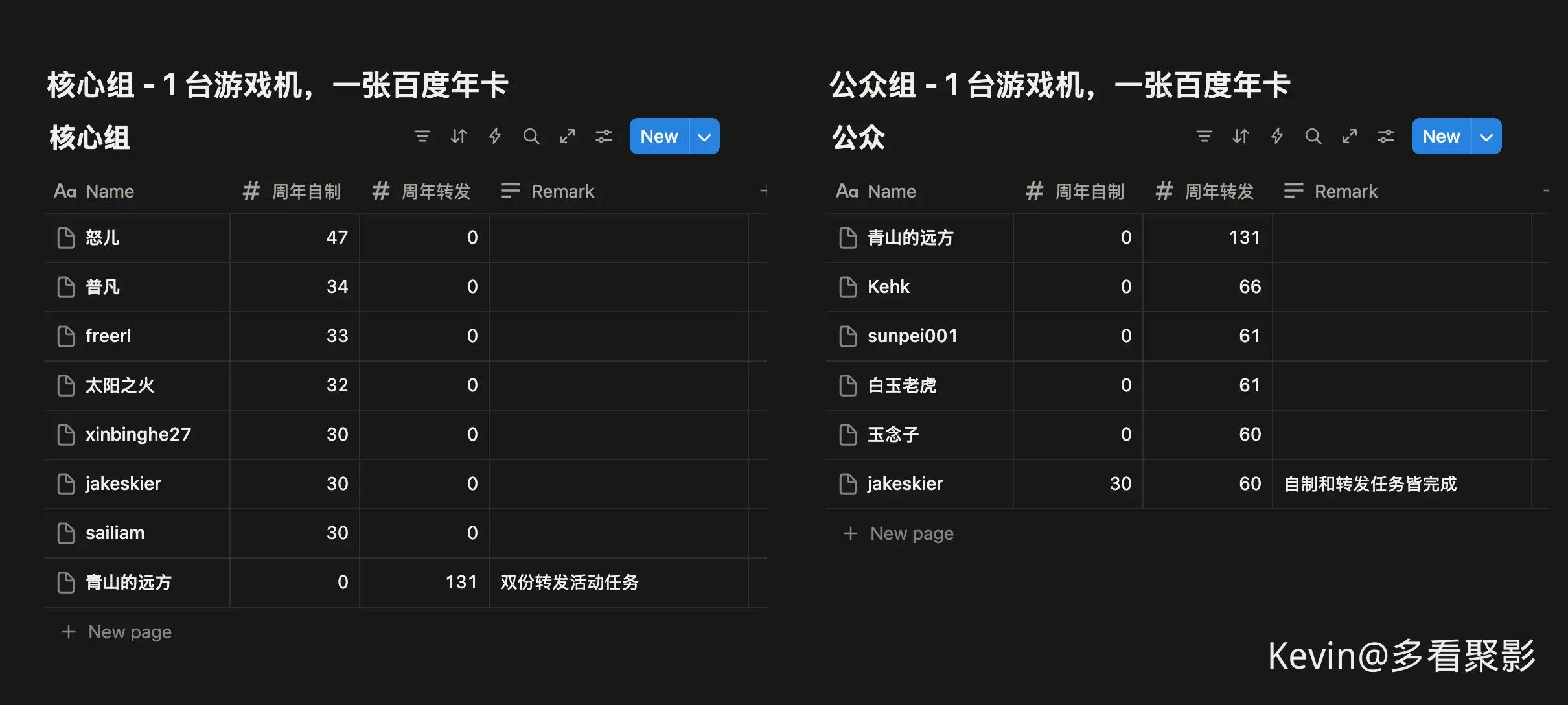Expand dropdown arrow next to 公众 New button
The height and width of the screenshot is (705, 1568).
(1486, 137)
